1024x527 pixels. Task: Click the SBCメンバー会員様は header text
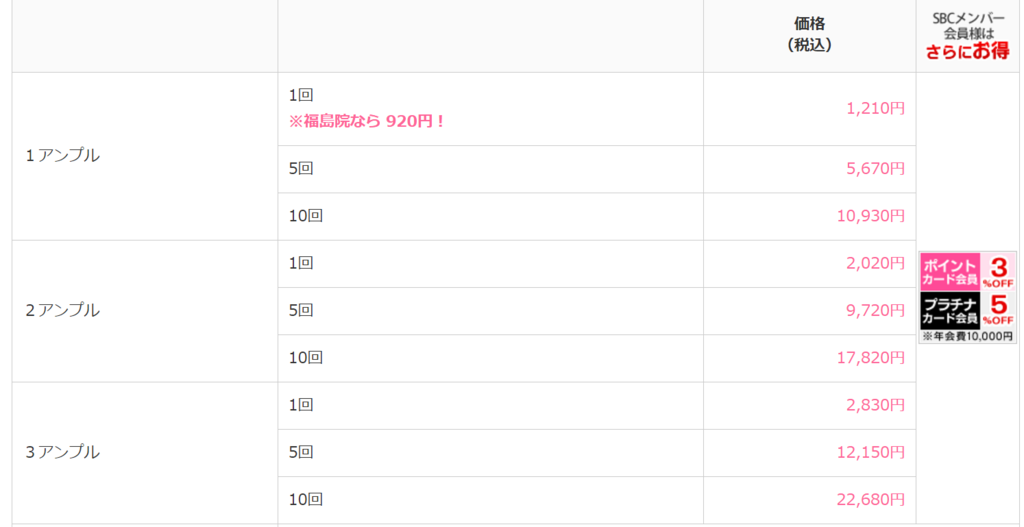(x=968, y=26)
